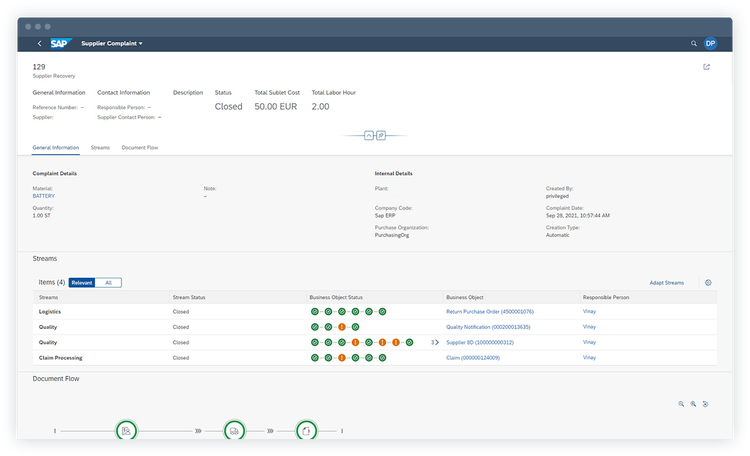Select the Logistics stream row
This screenshot has height=456, width=750.
(375, 311)
